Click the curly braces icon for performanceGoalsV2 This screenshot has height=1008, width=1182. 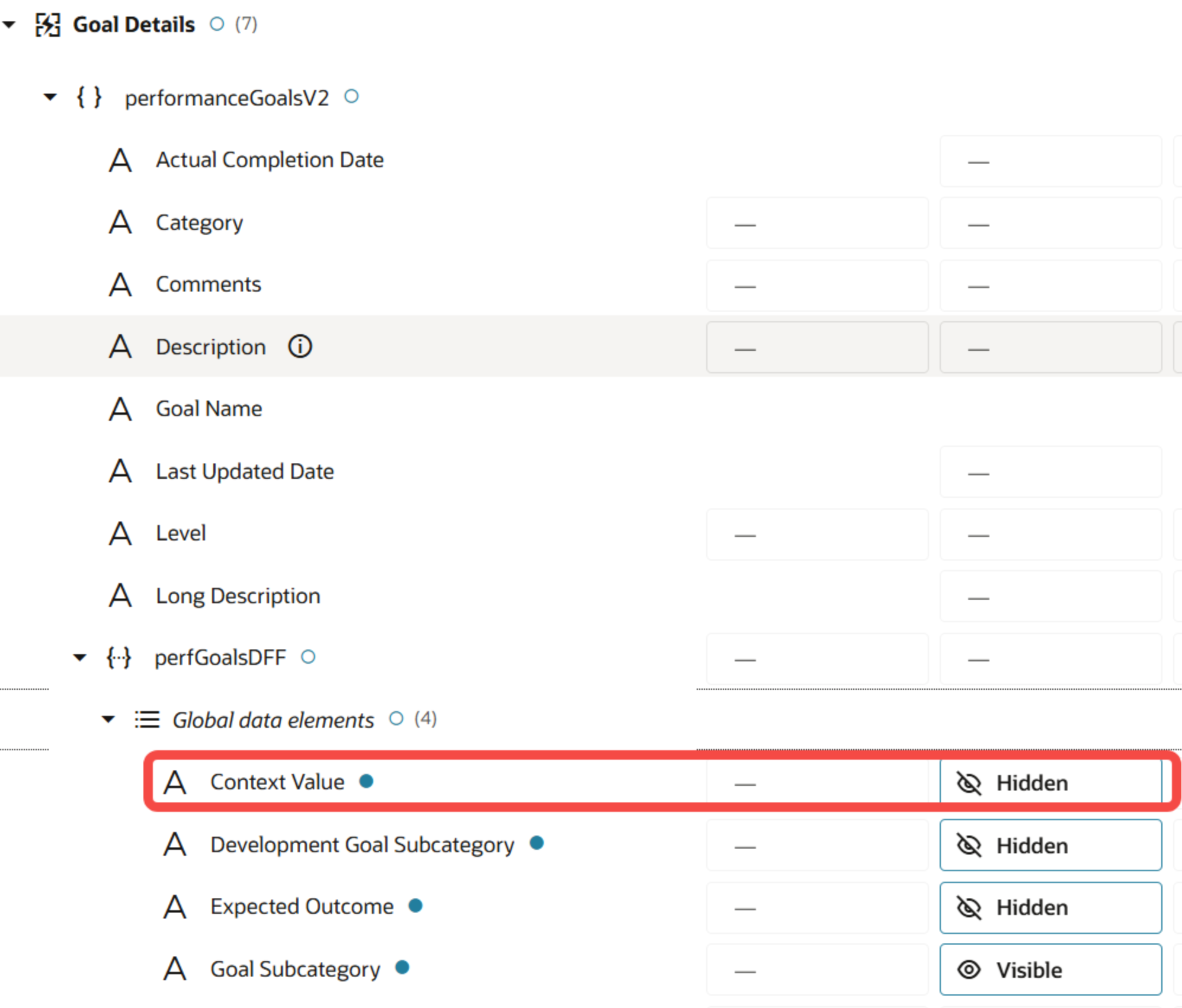[x=89, y=97]
